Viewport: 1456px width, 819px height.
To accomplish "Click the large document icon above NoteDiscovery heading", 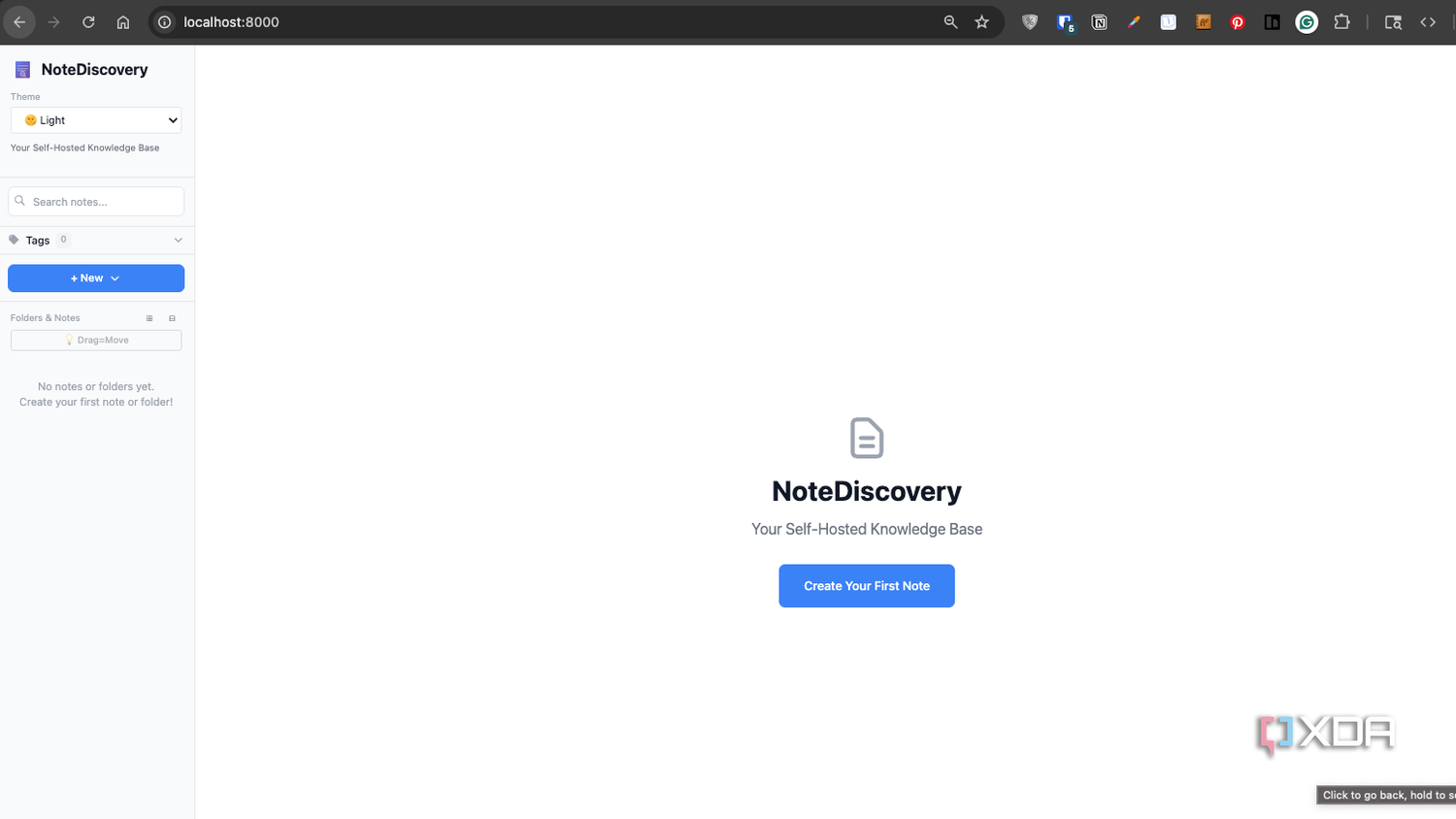I will tap(867, 438).
